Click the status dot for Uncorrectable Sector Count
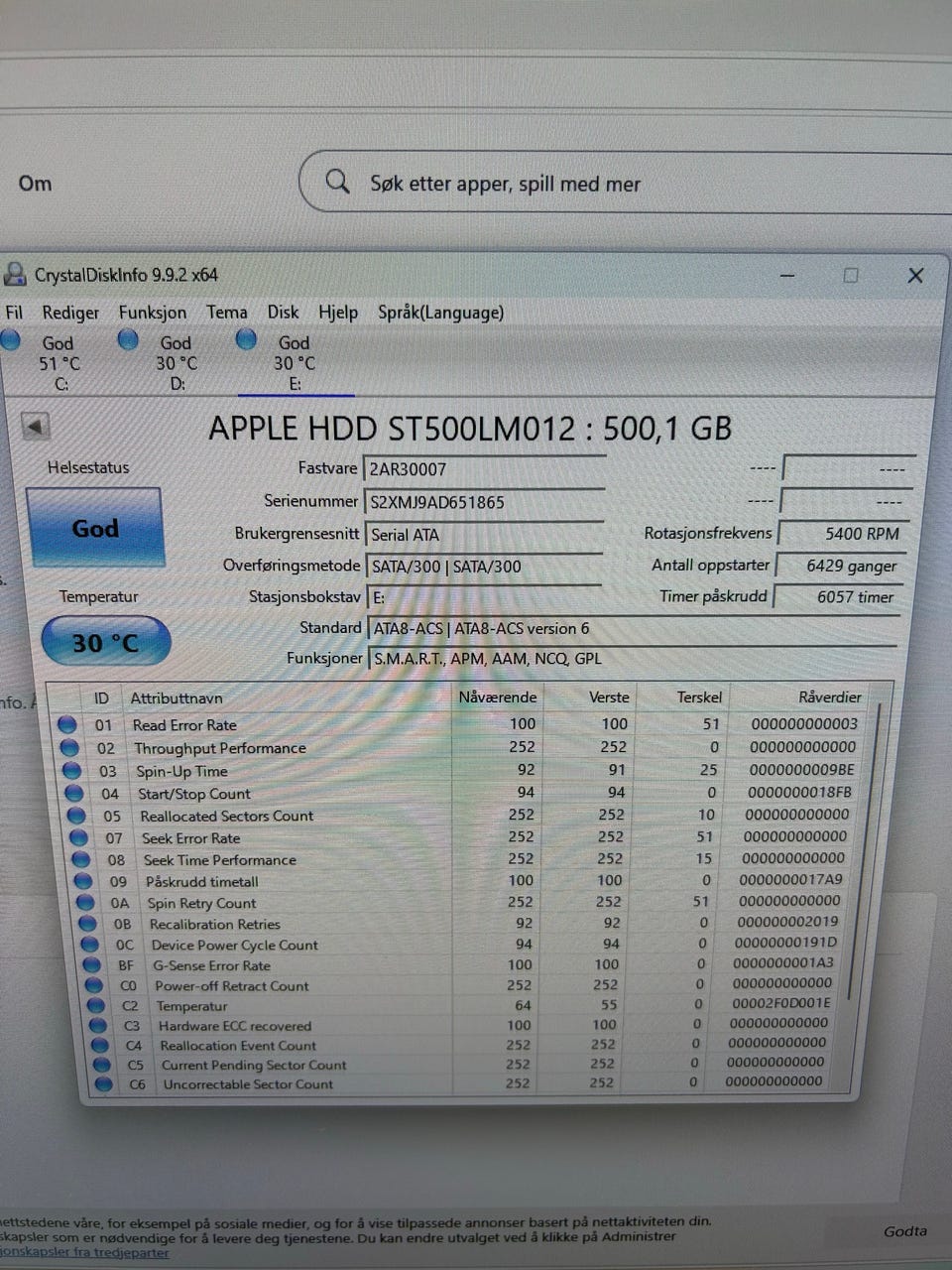This screenshot has width=952, height=1270. tap(103, 1084)
